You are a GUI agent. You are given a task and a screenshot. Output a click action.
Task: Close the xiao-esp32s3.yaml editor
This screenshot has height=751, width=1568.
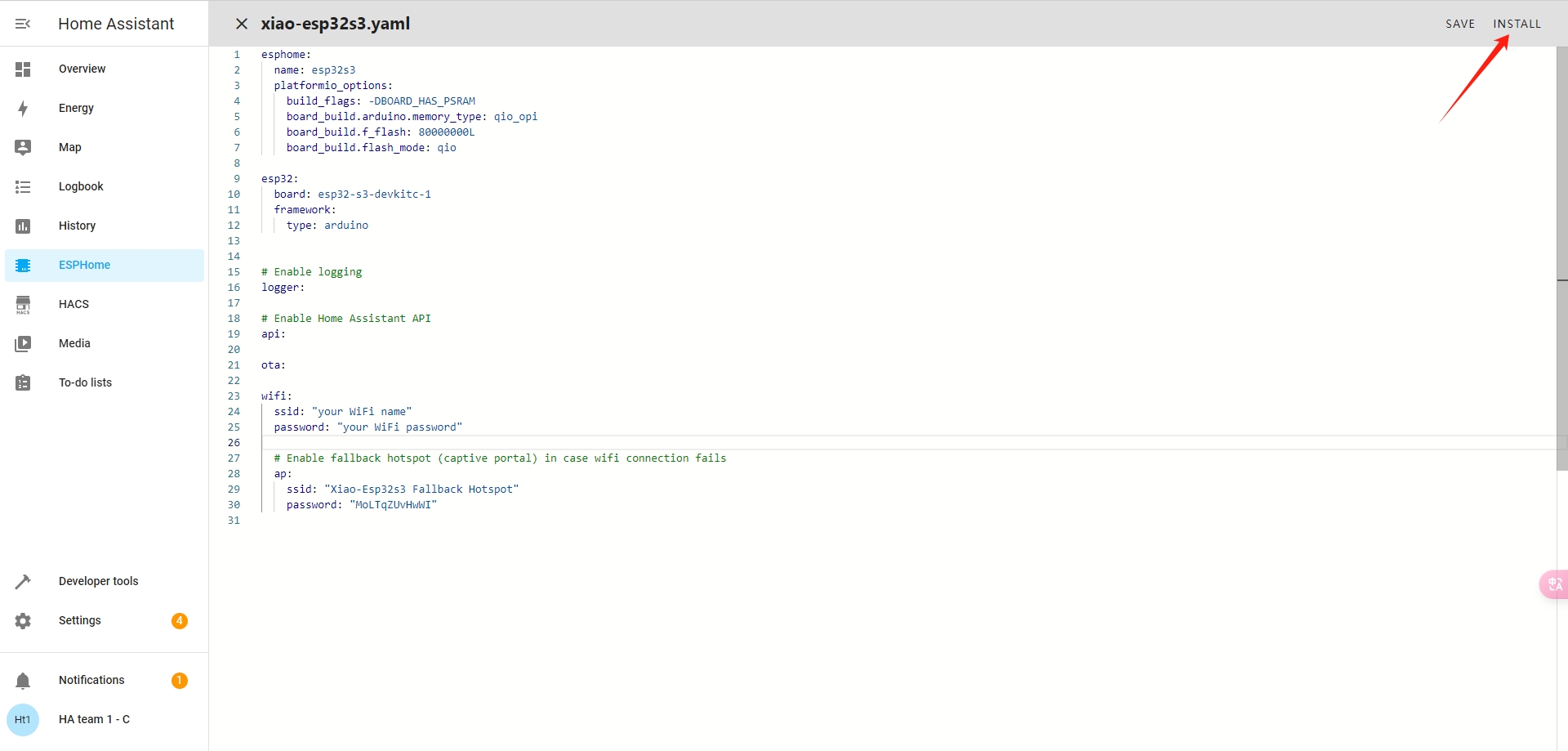(x=242, y=24)
